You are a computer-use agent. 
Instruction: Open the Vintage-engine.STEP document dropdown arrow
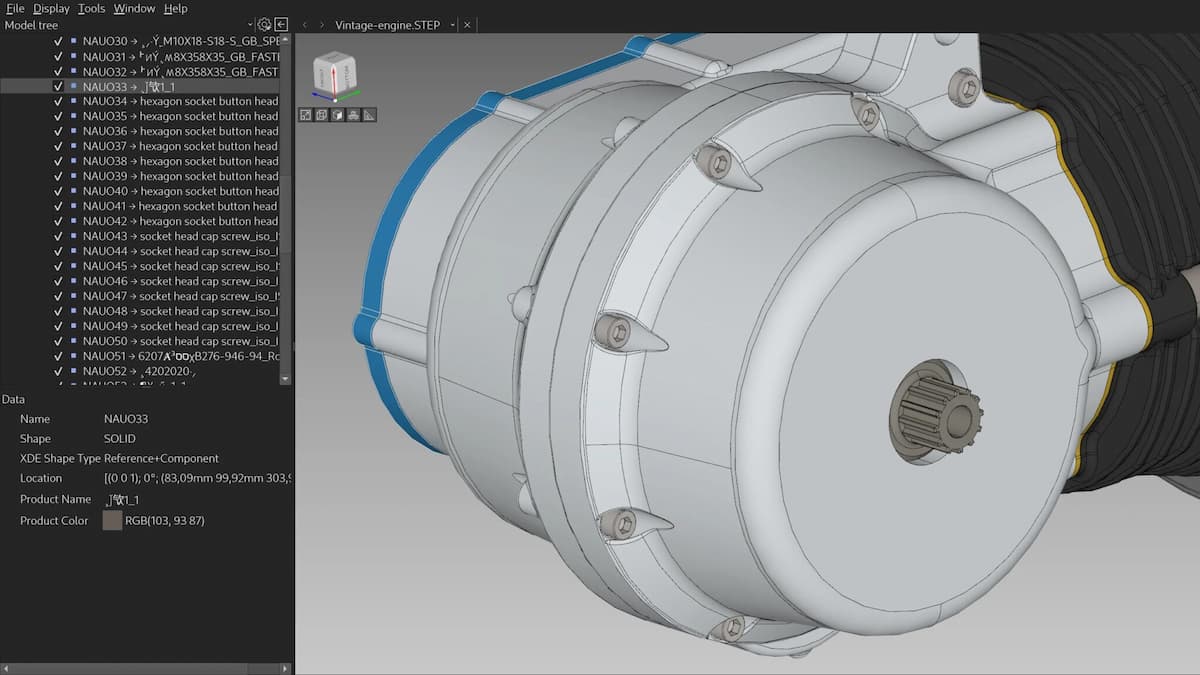click(x=452, y=25)
